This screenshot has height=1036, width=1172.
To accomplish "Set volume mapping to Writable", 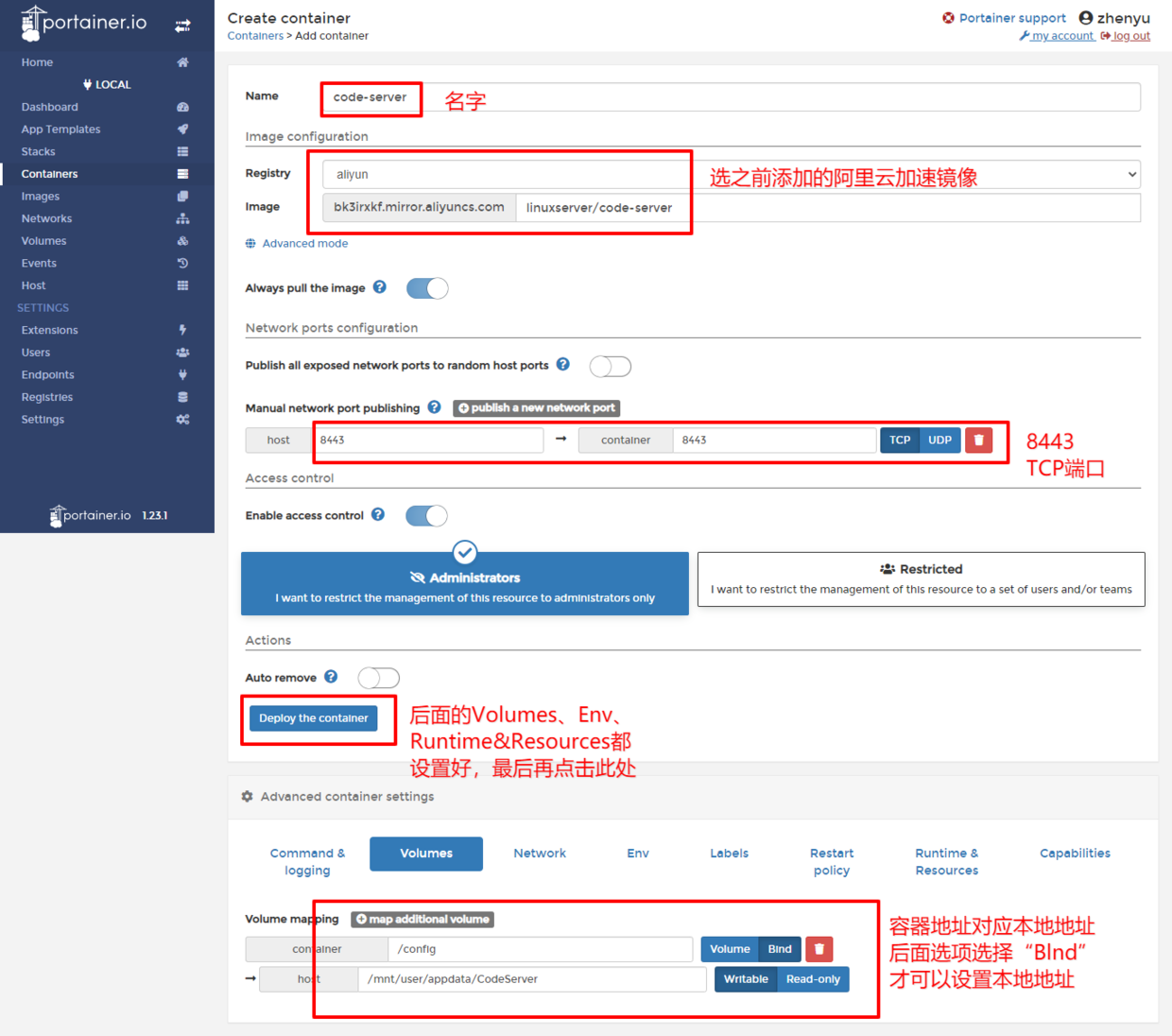I will 746,979.
